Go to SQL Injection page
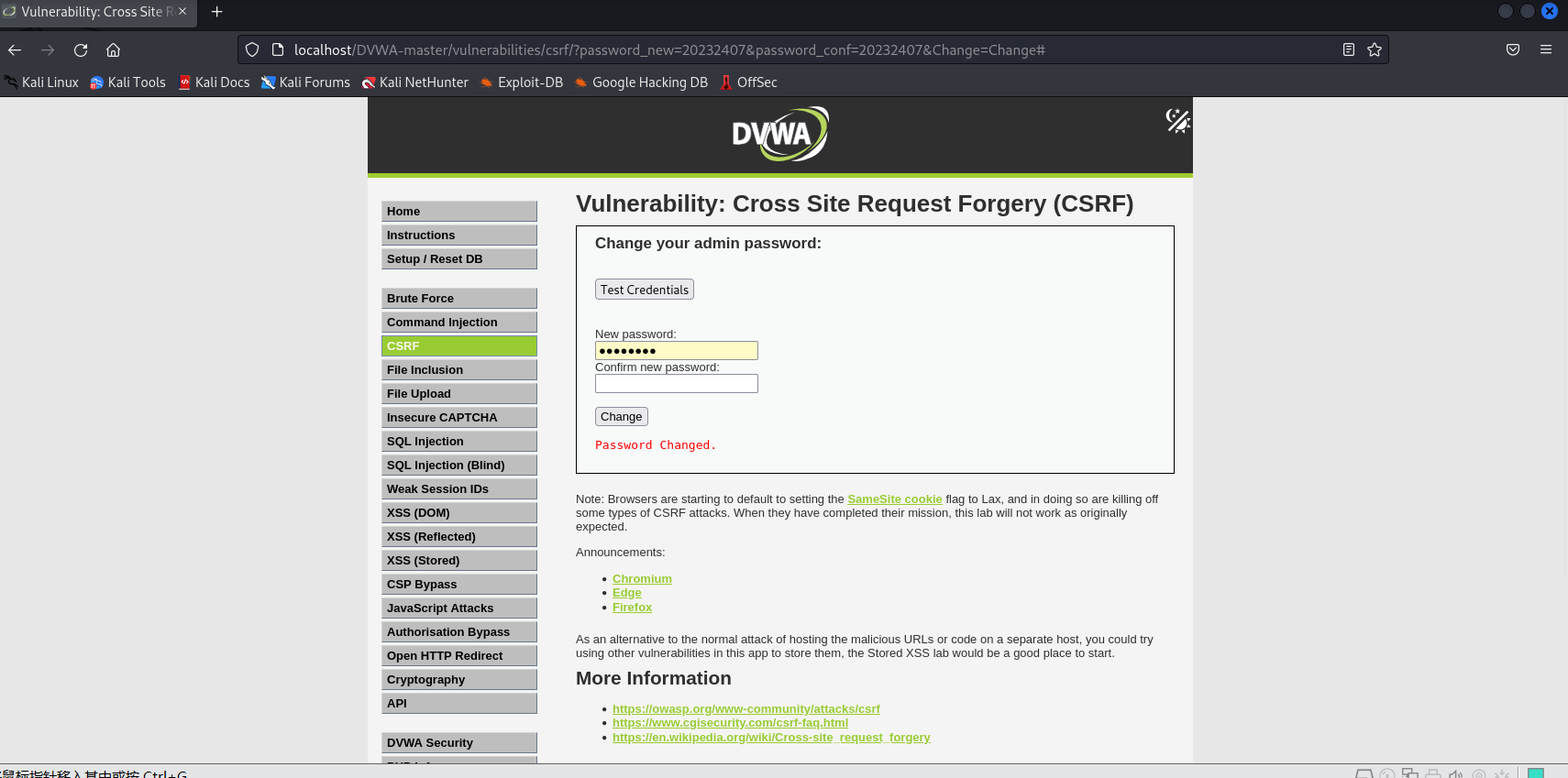This screenshot has width=1568, height=778. point(459,441)
